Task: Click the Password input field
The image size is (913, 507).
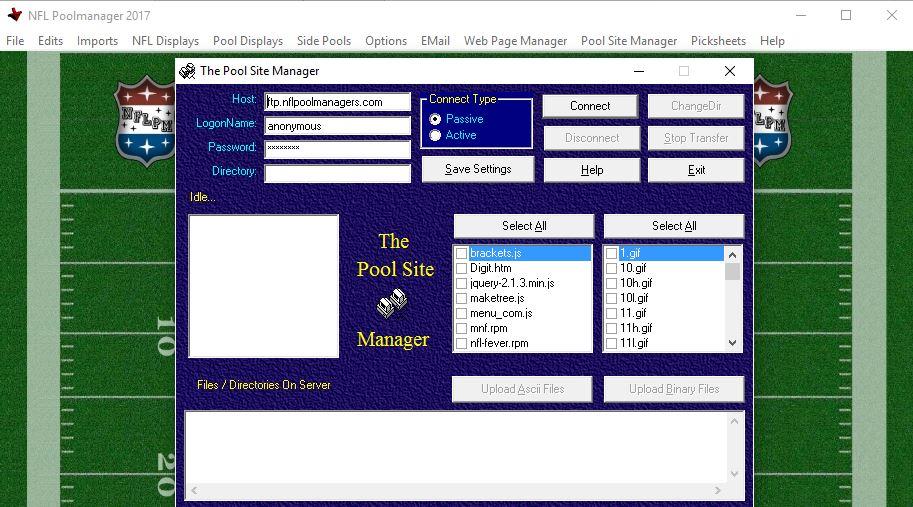Action: tap(337, 149)
